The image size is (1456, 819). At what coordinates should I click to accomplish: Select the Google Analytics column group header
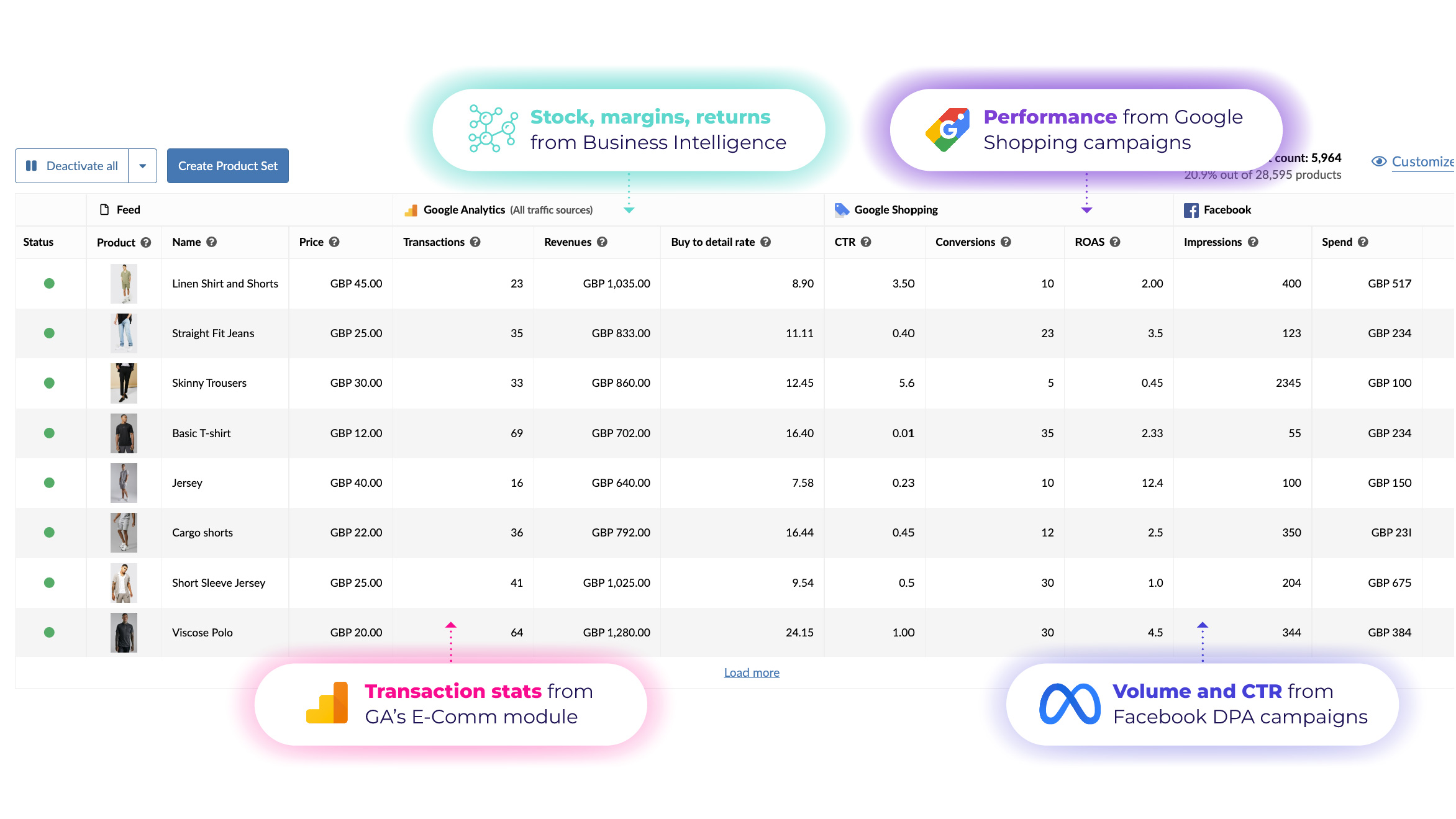(x=608, y=210)
